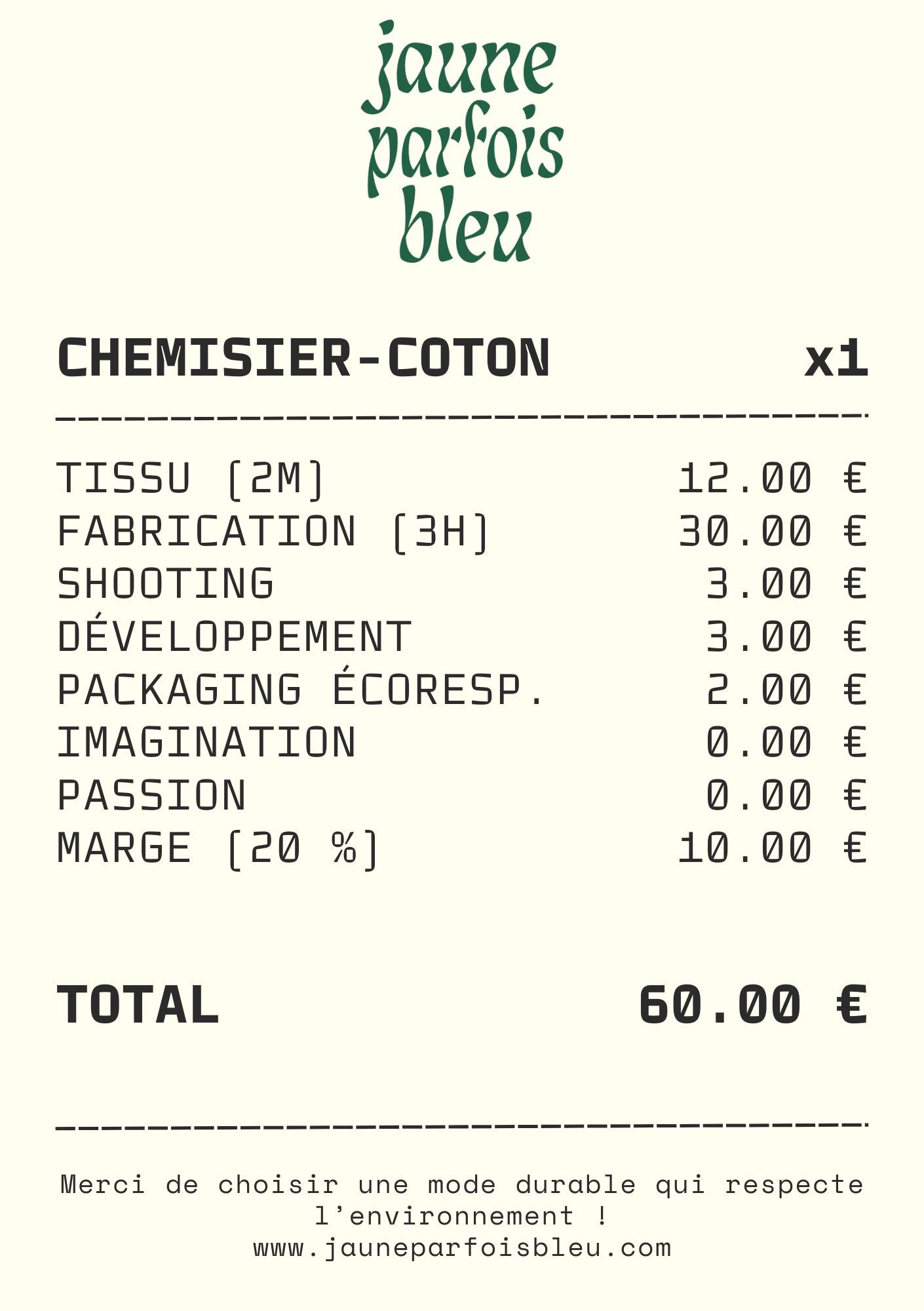Select the 60.00 € total amount
The image size is (924, 1311).
[x=752, y=1005]
